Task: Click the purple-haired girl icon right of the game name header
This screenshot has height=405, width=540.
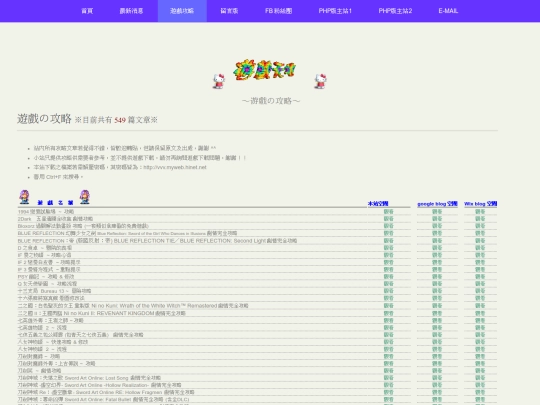Action: (85, 197)
